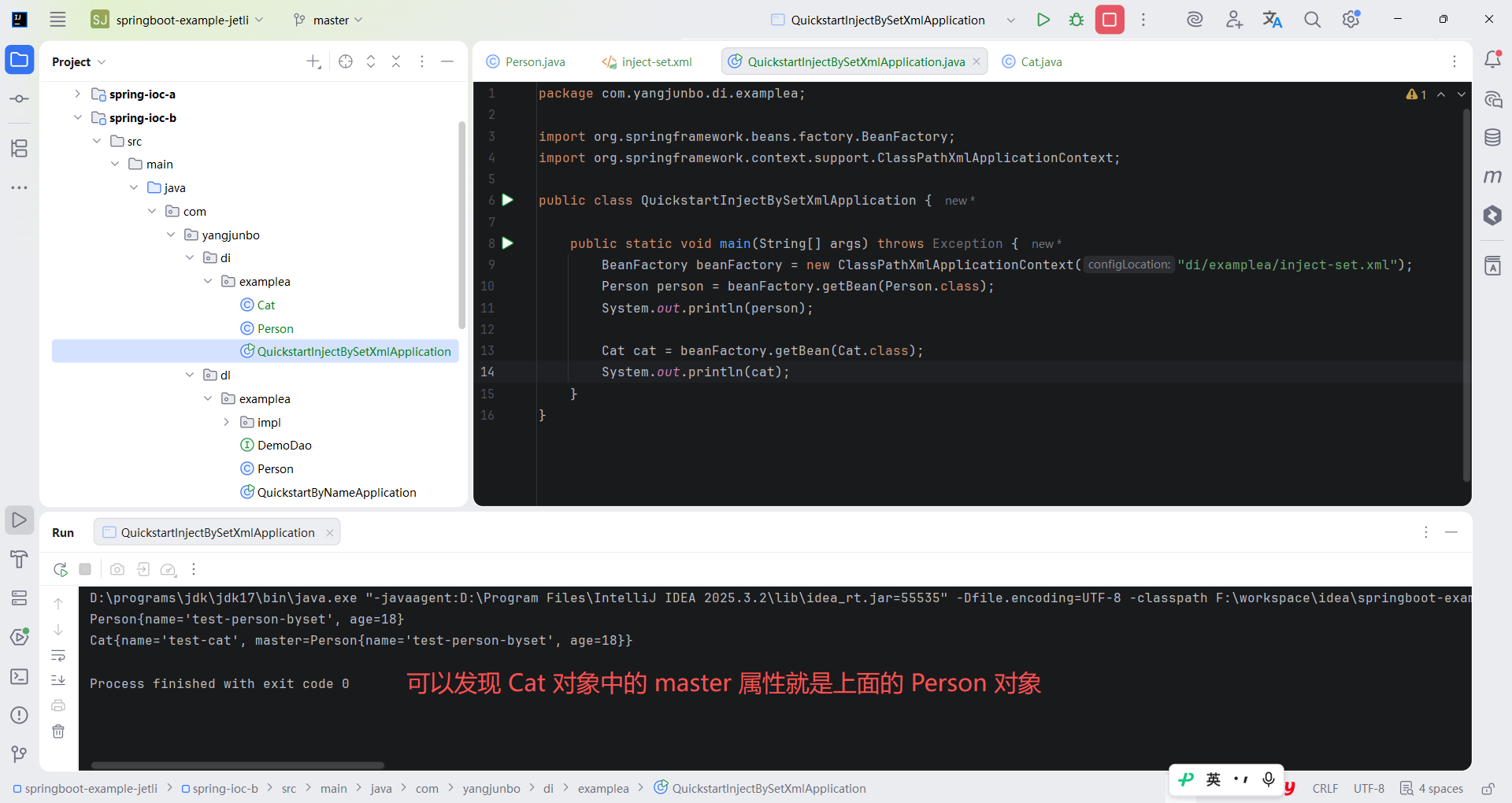The height and width of the screenshot is (803, 1512).
Task: Stop the running application with the red square
Action: point(1110,20)
